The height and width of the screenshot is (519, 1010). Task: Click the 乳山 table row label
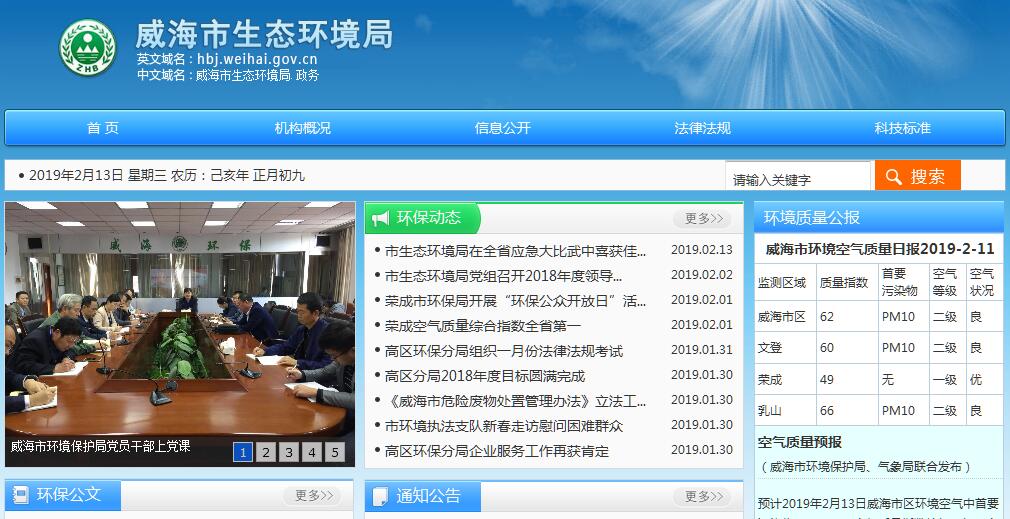(770, 411)
